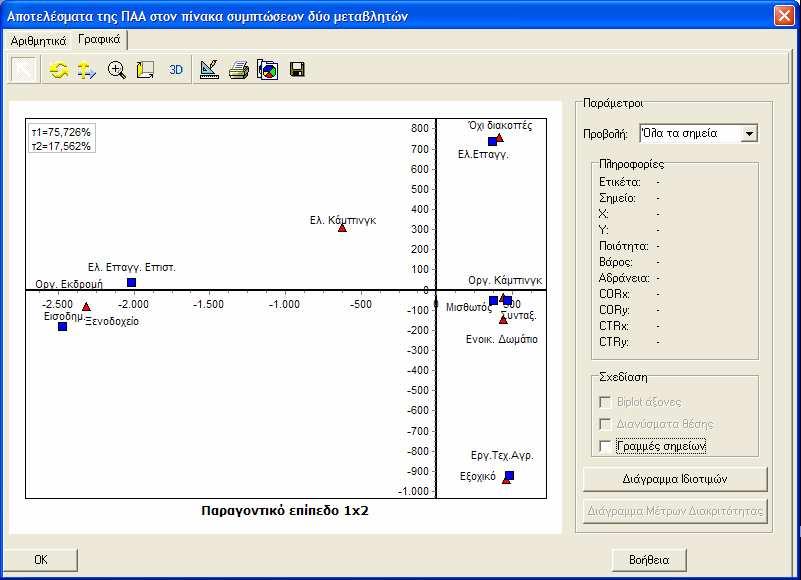Click the Όχι διακοπές red triangle point
Screen dimensions: 801x580
tap(500, 138)
